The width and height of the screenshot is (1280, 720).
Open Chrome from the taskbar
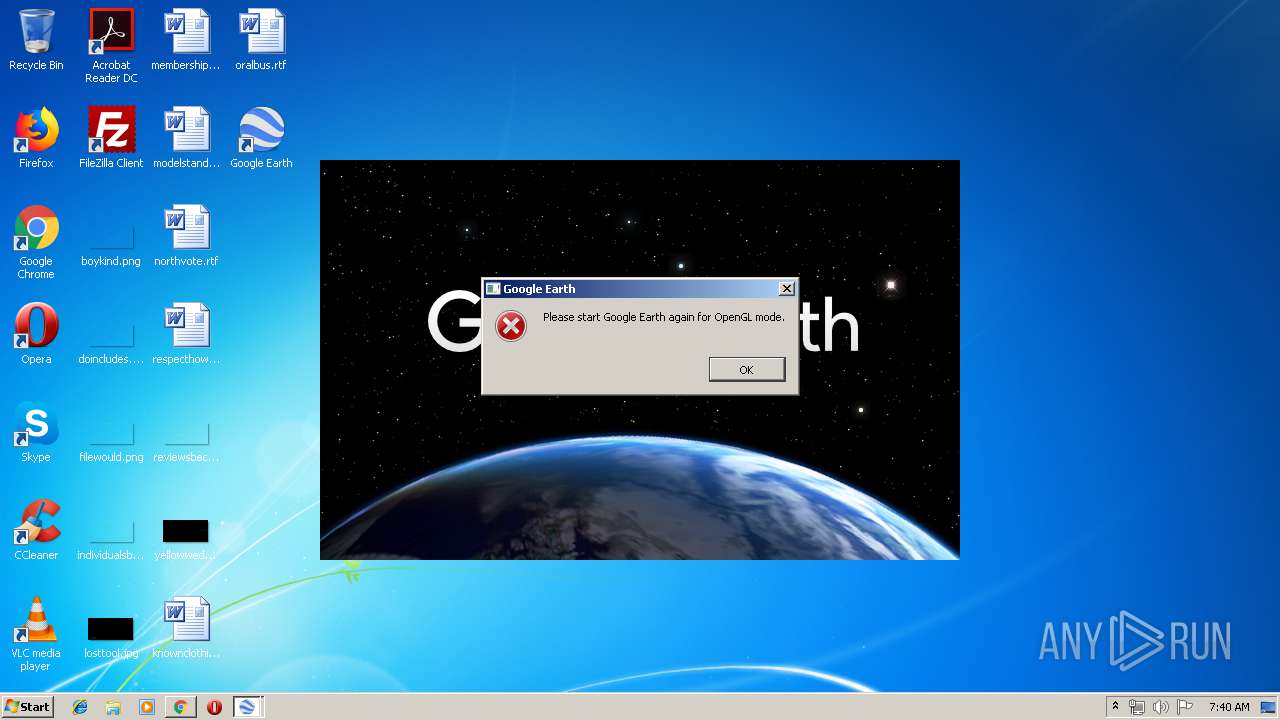(x=180, y=707)
